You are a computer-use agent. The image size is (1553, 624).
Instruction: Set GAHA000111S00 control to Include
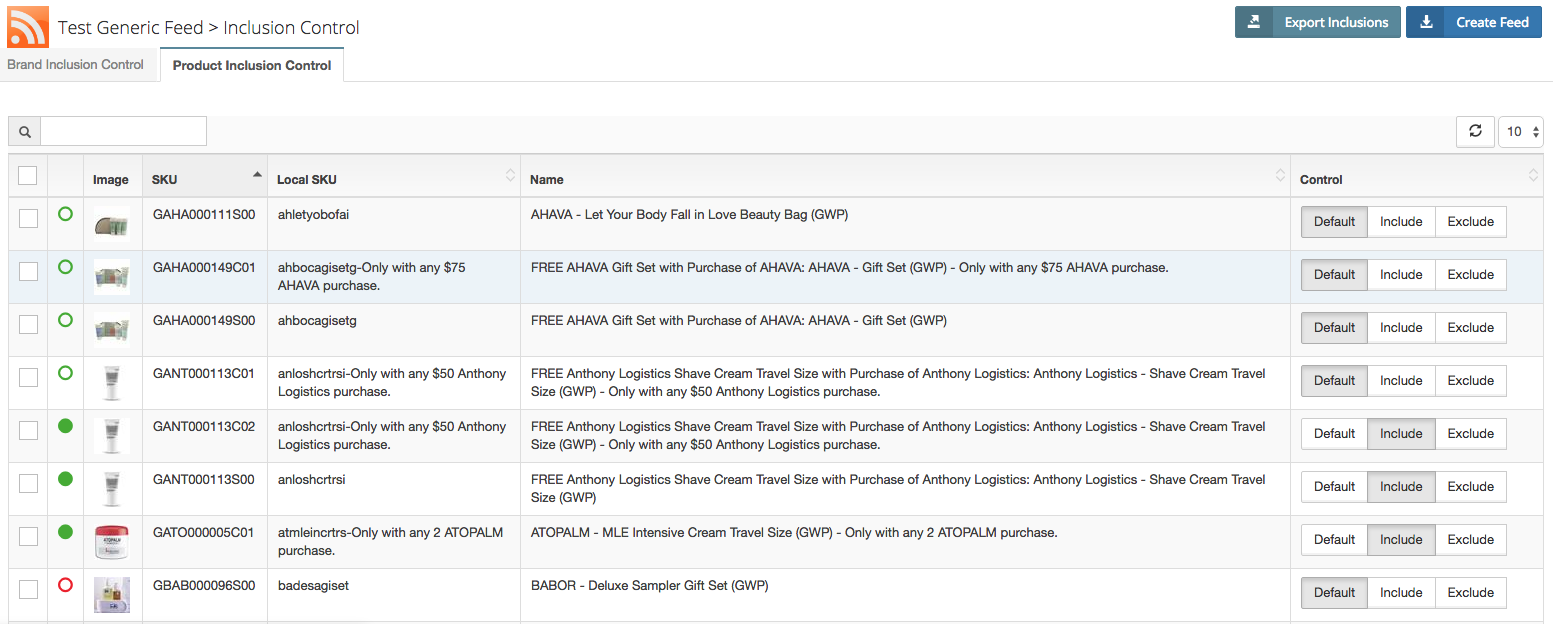click(1401, 222)
